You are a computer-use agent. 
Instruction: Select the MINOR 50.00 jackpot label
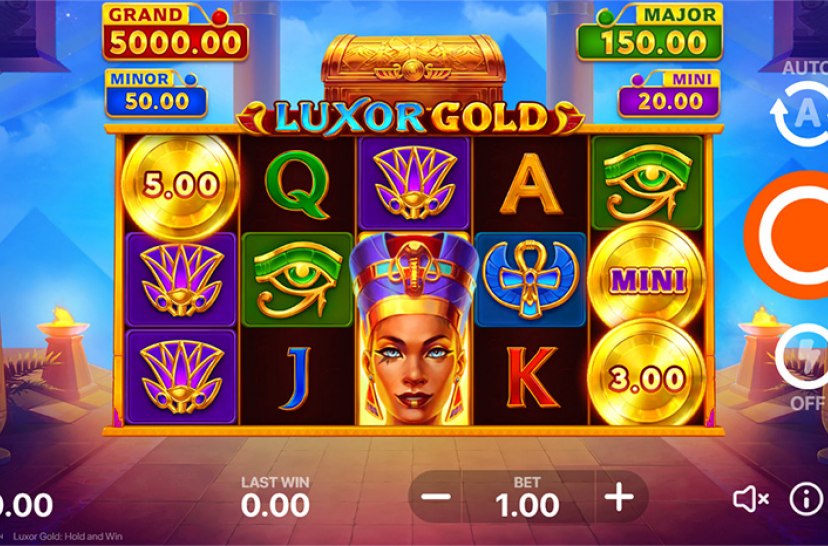click(x=156, y=93)
